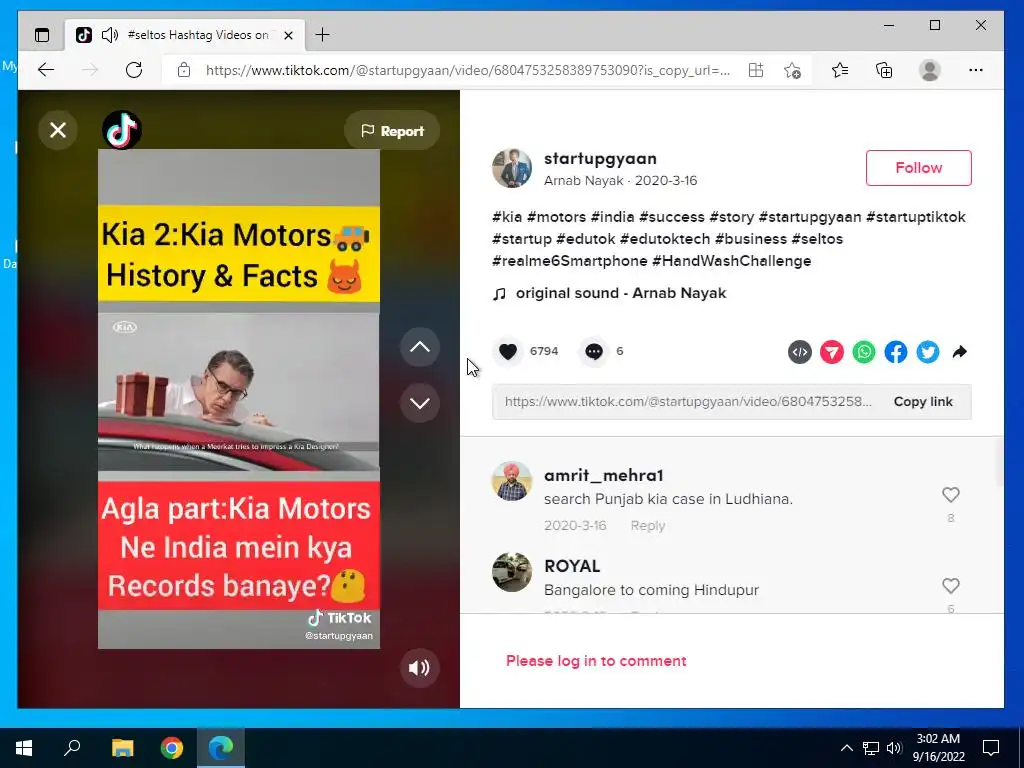Add this page to favorites star

point(792,70)
